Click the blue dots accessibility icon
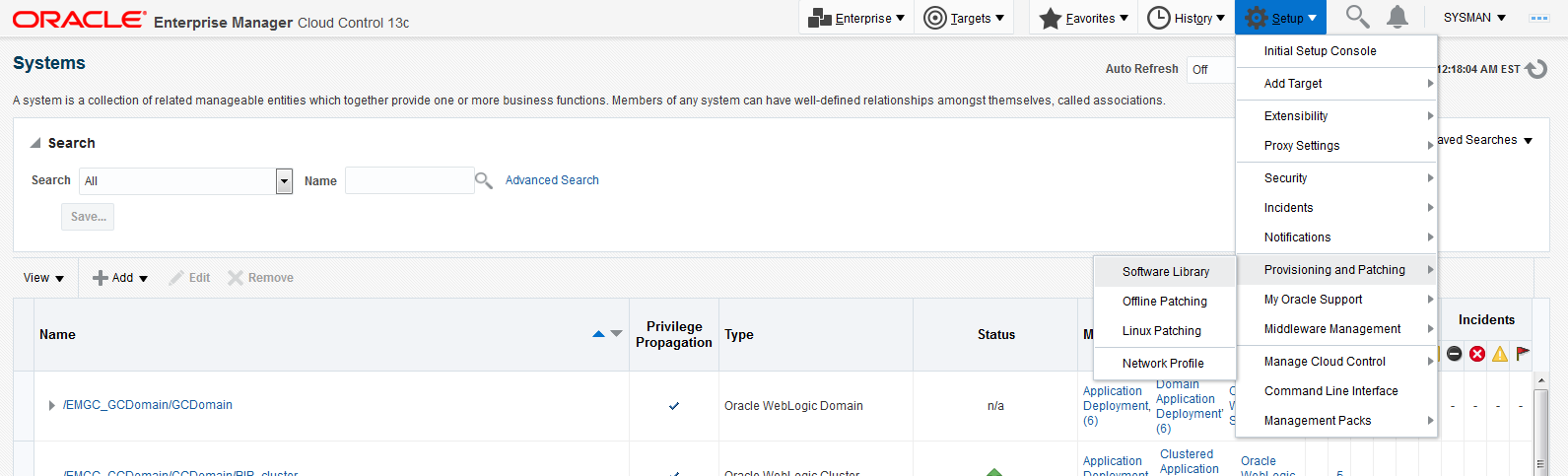 pyautogui.click(x=1538, y=18)
